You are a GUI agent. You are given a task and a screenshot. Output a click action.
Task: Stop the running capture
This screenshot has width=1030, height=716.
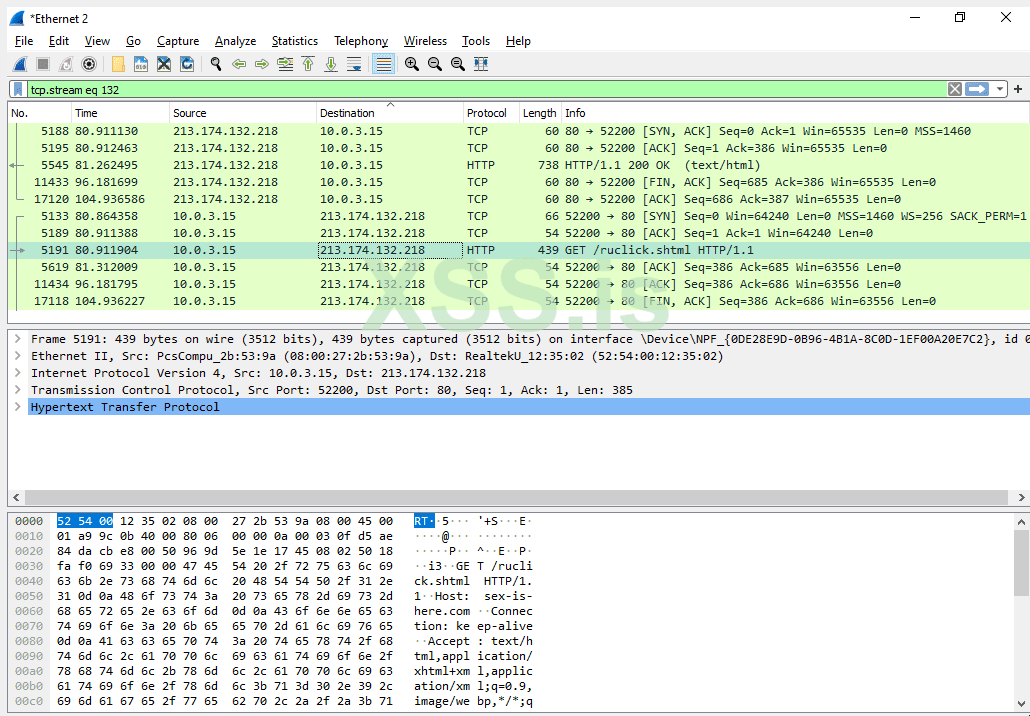pyautogui.click(x=41, y=64)
